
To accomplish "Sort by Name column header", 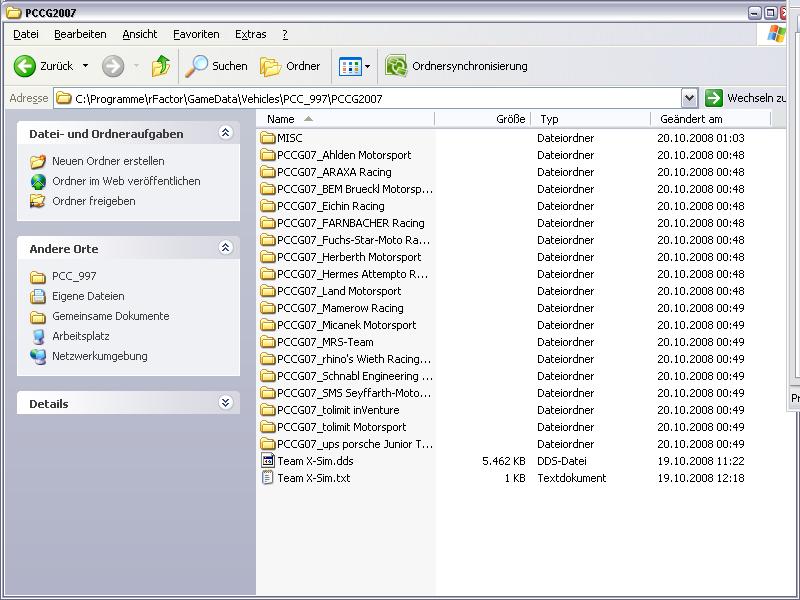I will [x=345, y=119].
